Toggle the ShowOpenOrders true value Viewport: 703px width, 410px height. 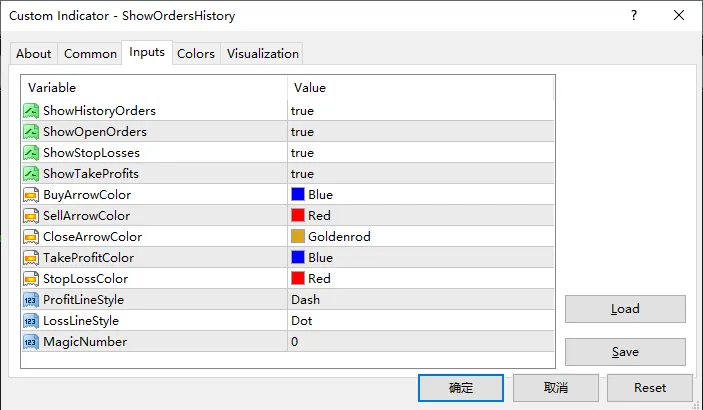pos(302,132)
